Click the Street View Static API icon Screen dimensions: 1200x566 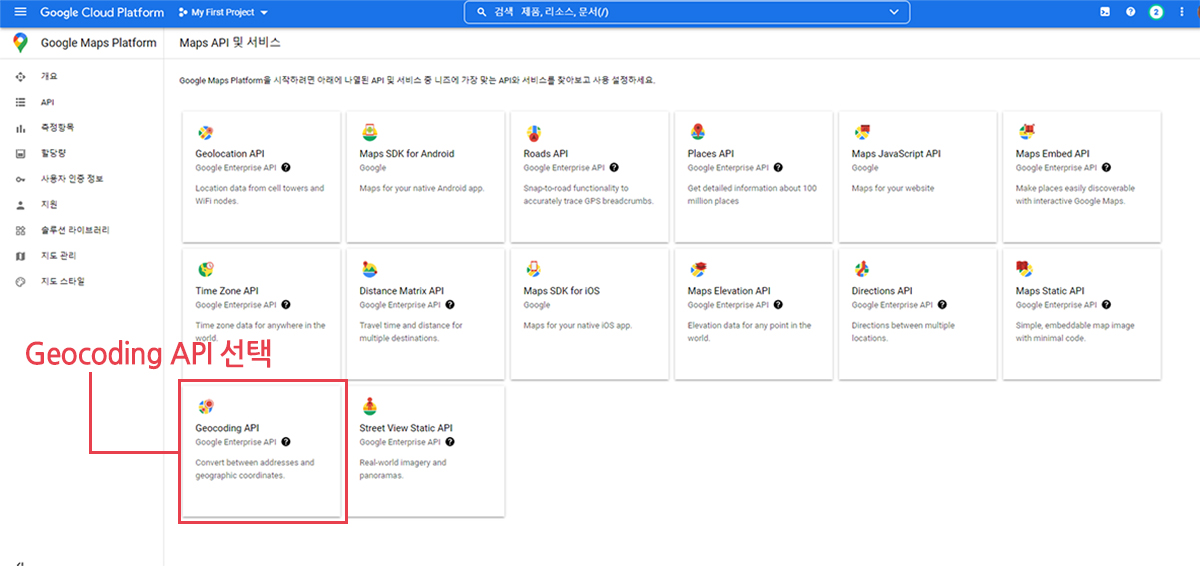coord(369,405)
